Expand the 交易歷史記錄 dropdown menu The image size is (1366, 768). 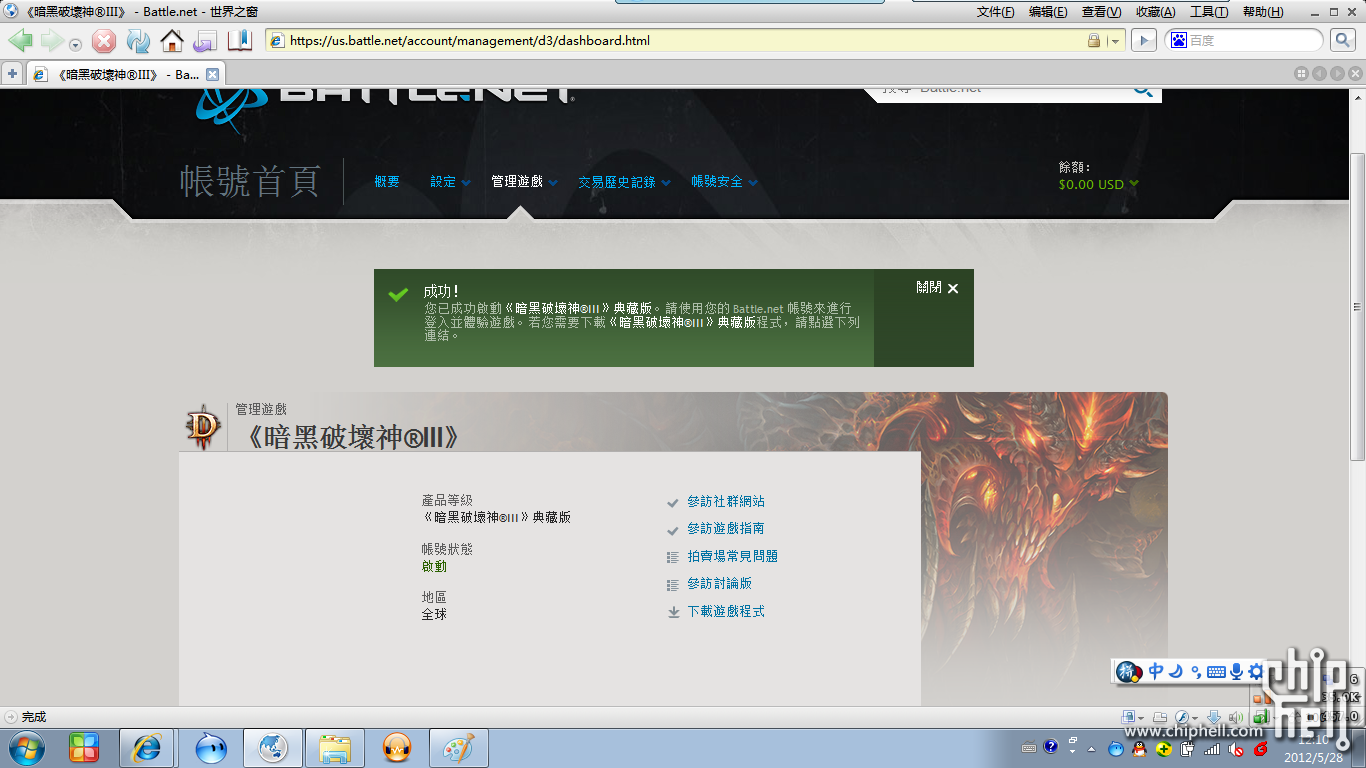pyautogui.click(x=624, y=182)
